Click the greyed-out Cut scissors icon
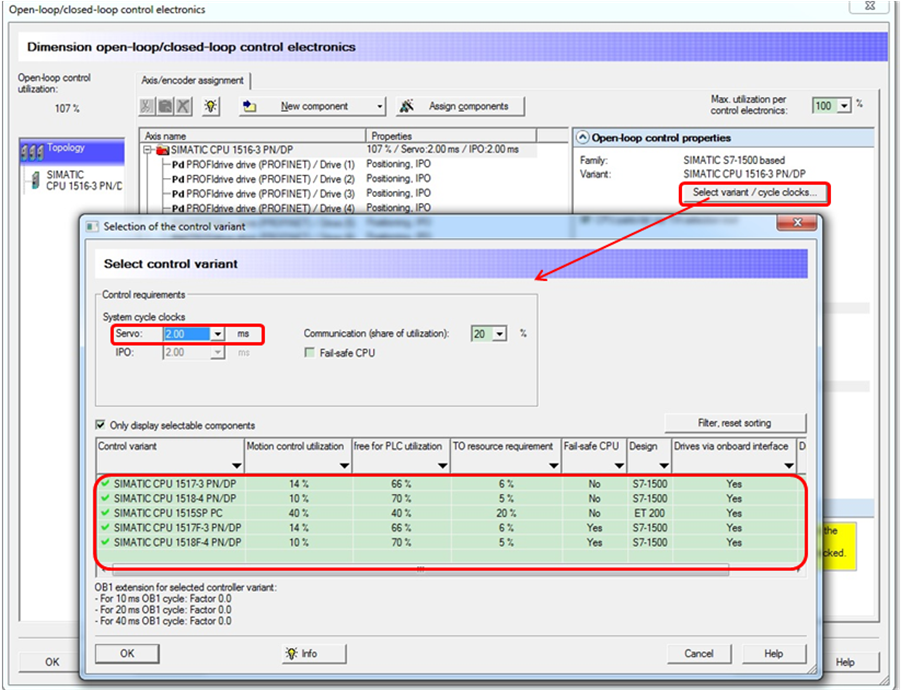 [147, 106]
